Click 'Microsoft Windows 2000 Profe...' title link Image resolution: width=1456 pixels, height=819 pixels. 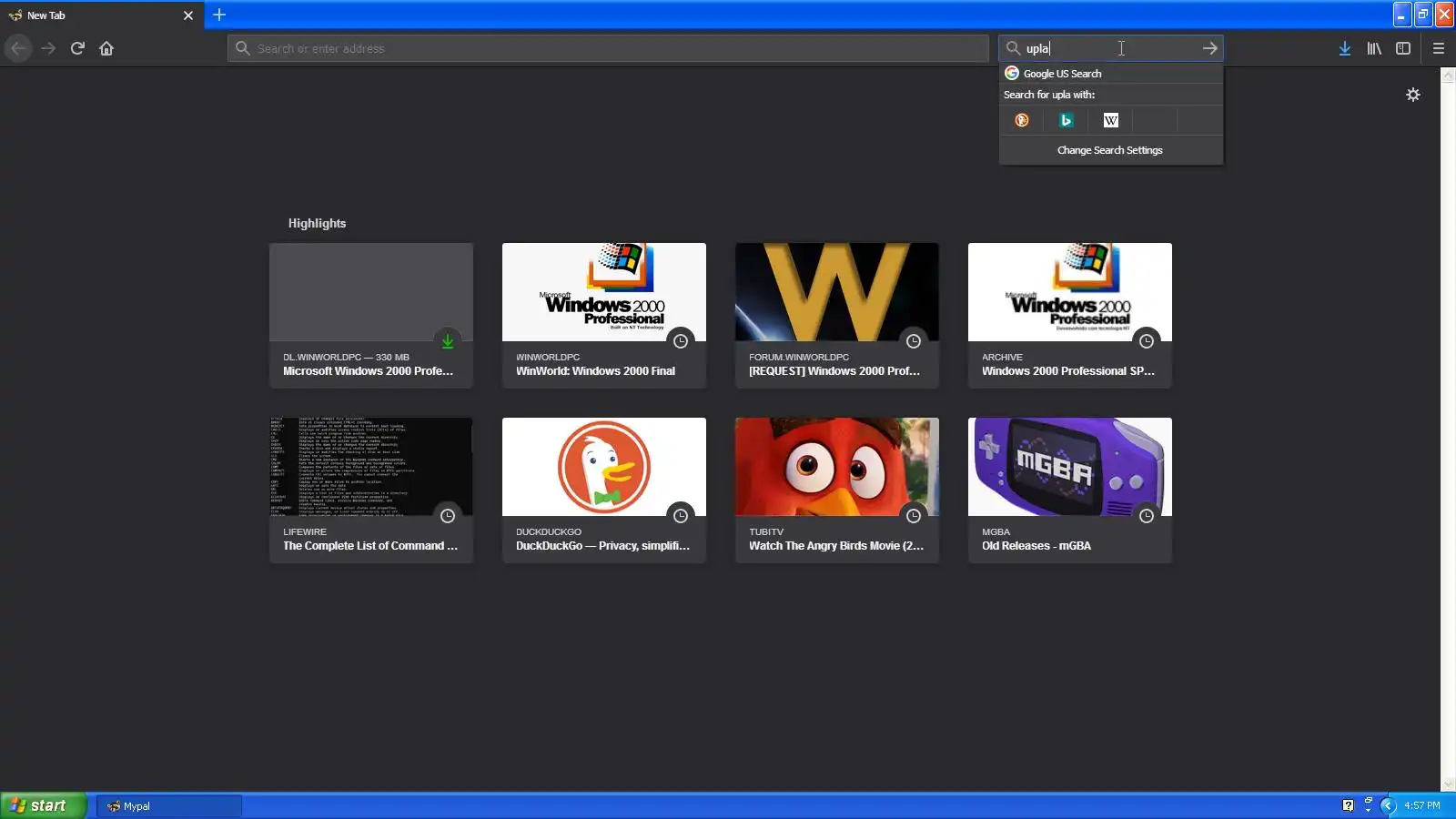coord(368,371)
